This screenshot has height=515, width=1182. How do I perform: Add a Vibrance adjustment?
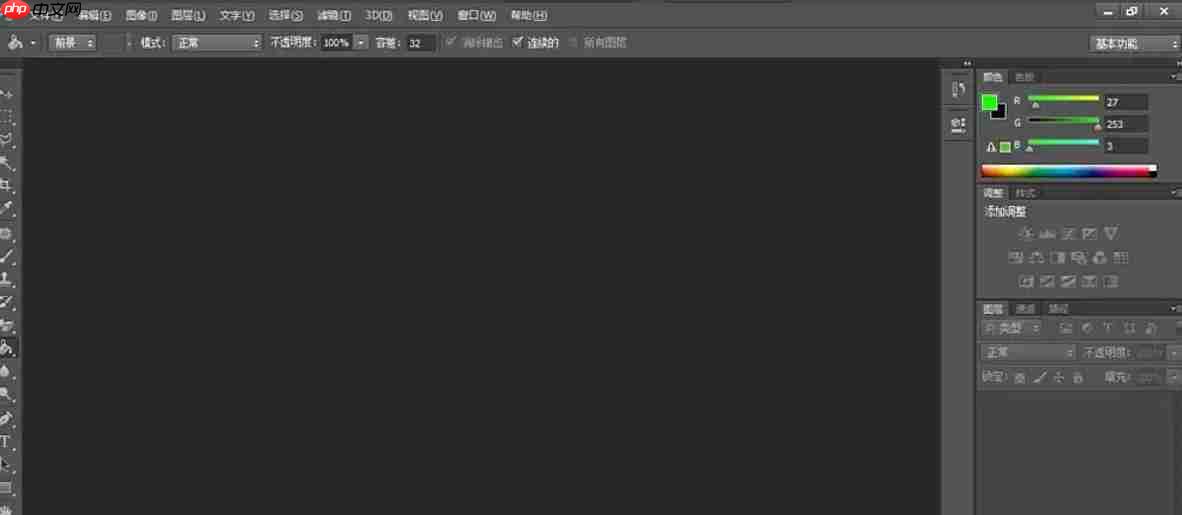(1111, 234)
